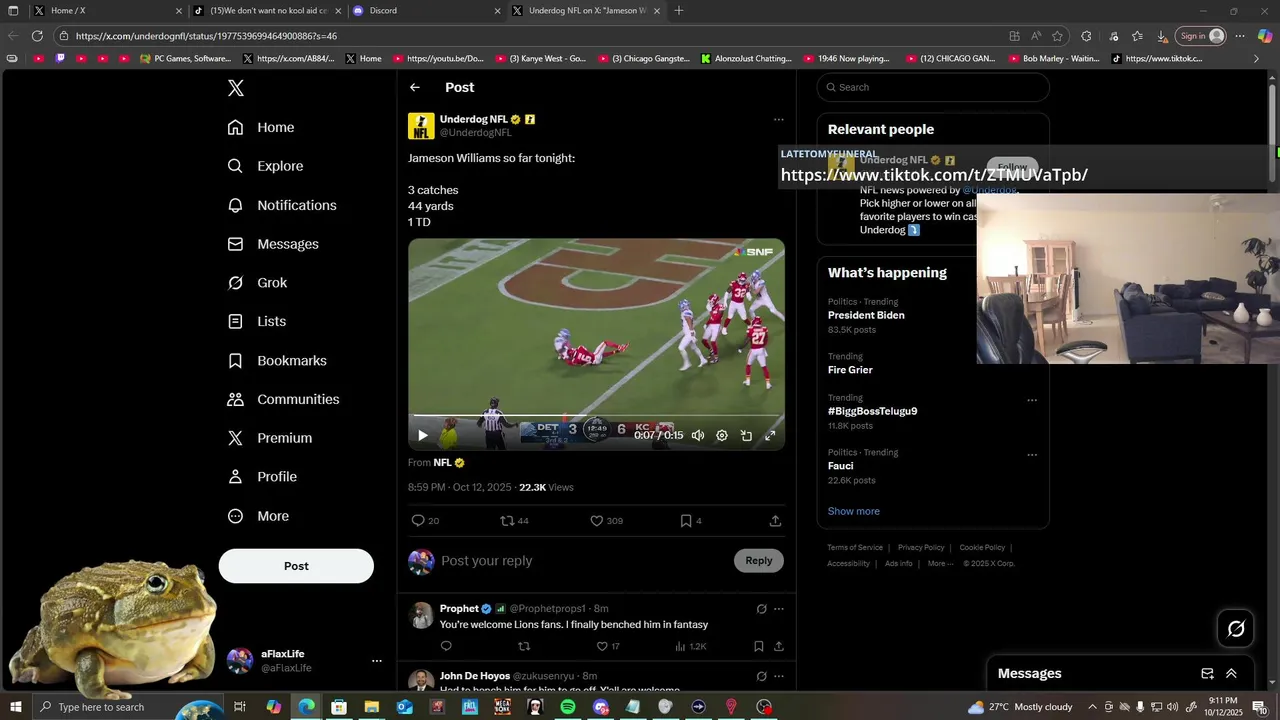Reply to post with 20 comments icon
Screen dimensions: 1280x720
point(425,521)
